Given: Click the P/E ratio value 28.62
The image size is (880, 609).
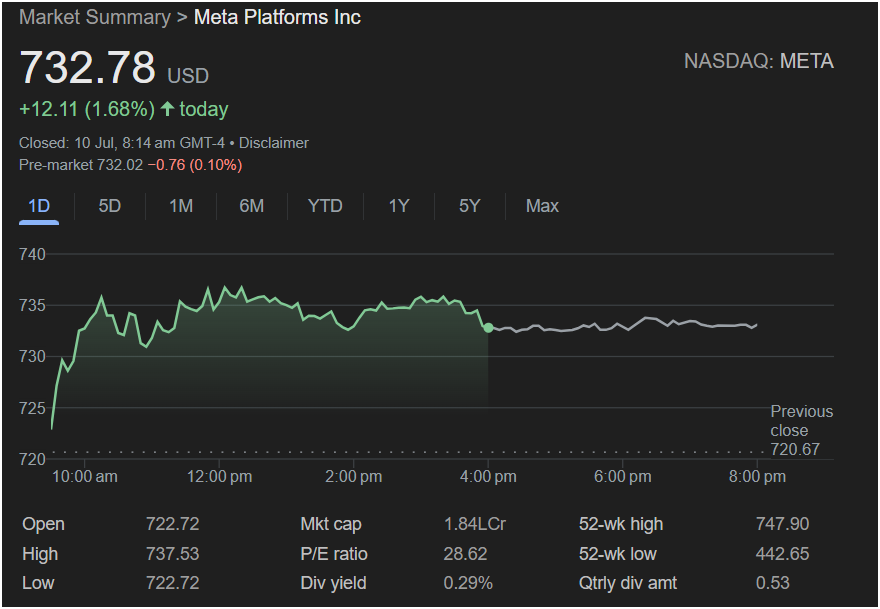Looking at the screenshot, I should click(465, 554).
